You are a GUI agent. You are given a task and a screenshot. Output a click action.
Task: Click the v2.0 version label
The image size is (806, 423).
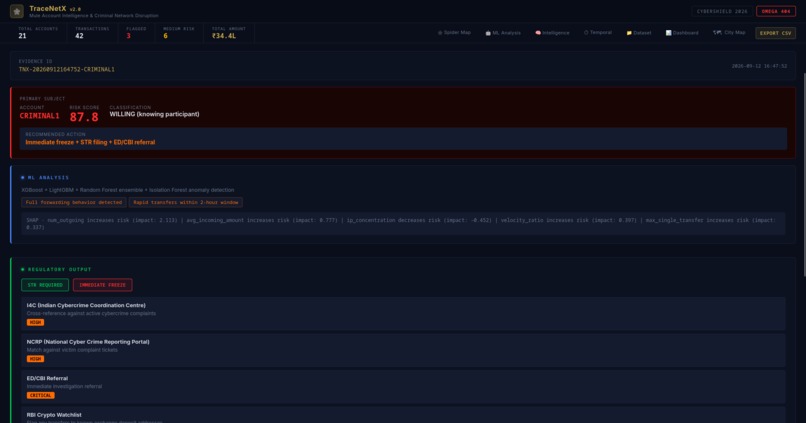coord(75,9)
